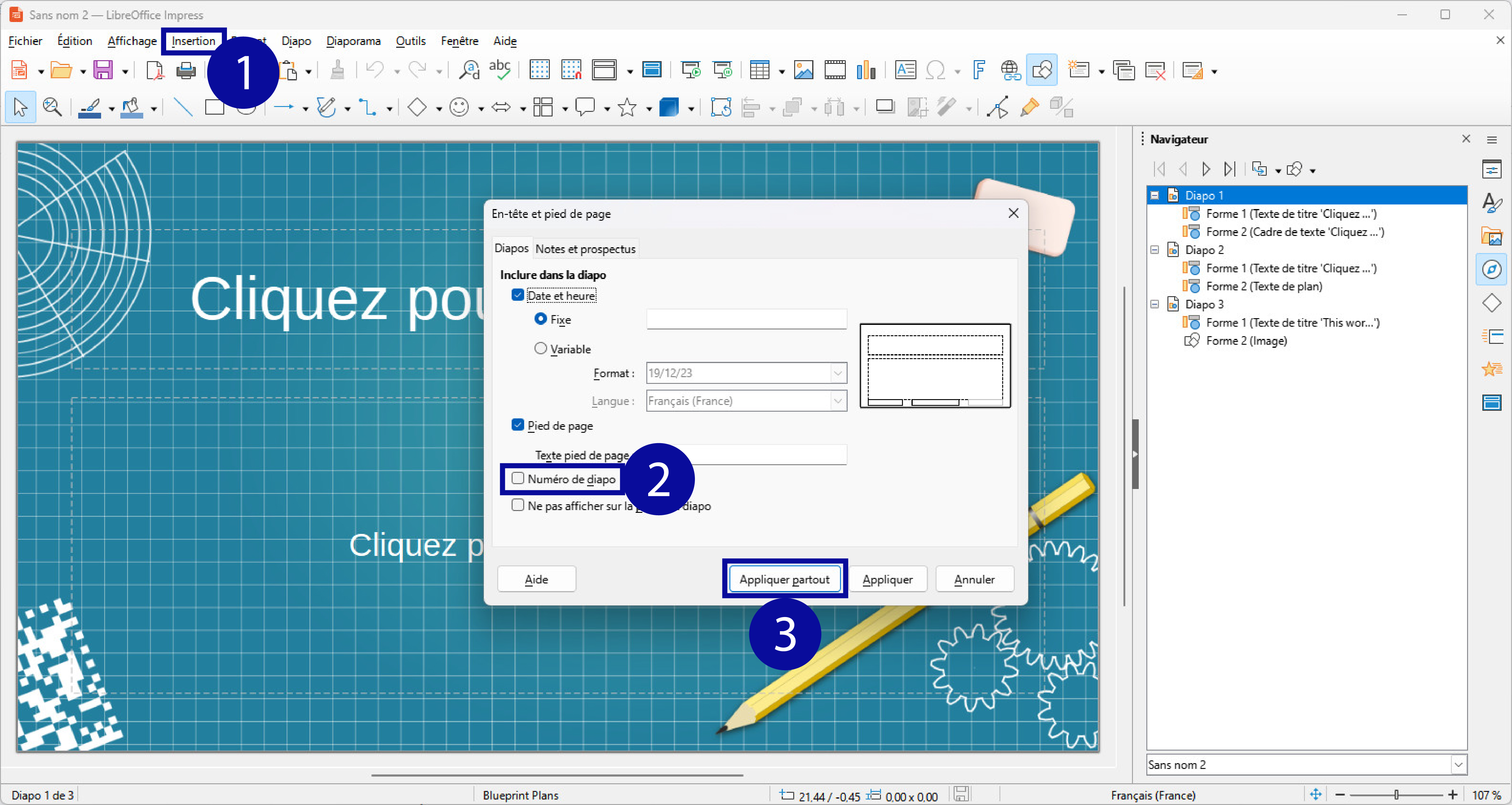The image size is (1512, 805).
Task: Select the Zoom & Pan tool
Action: 52,108
